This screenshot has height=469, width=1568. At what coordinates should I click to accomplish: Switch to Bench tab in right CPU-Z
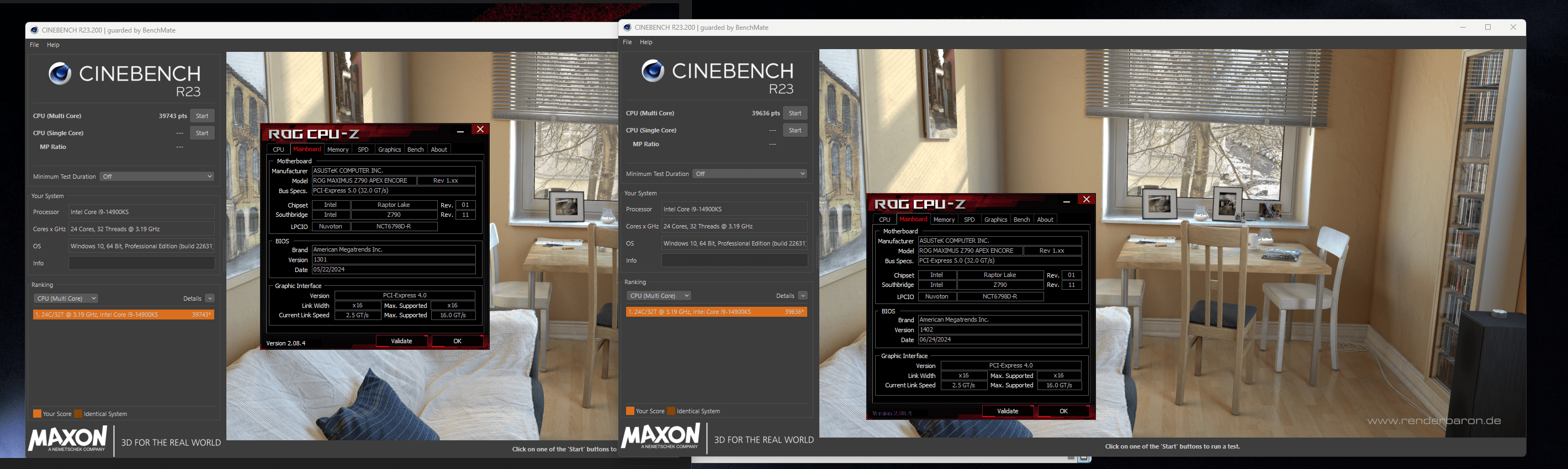(1021, 220)
